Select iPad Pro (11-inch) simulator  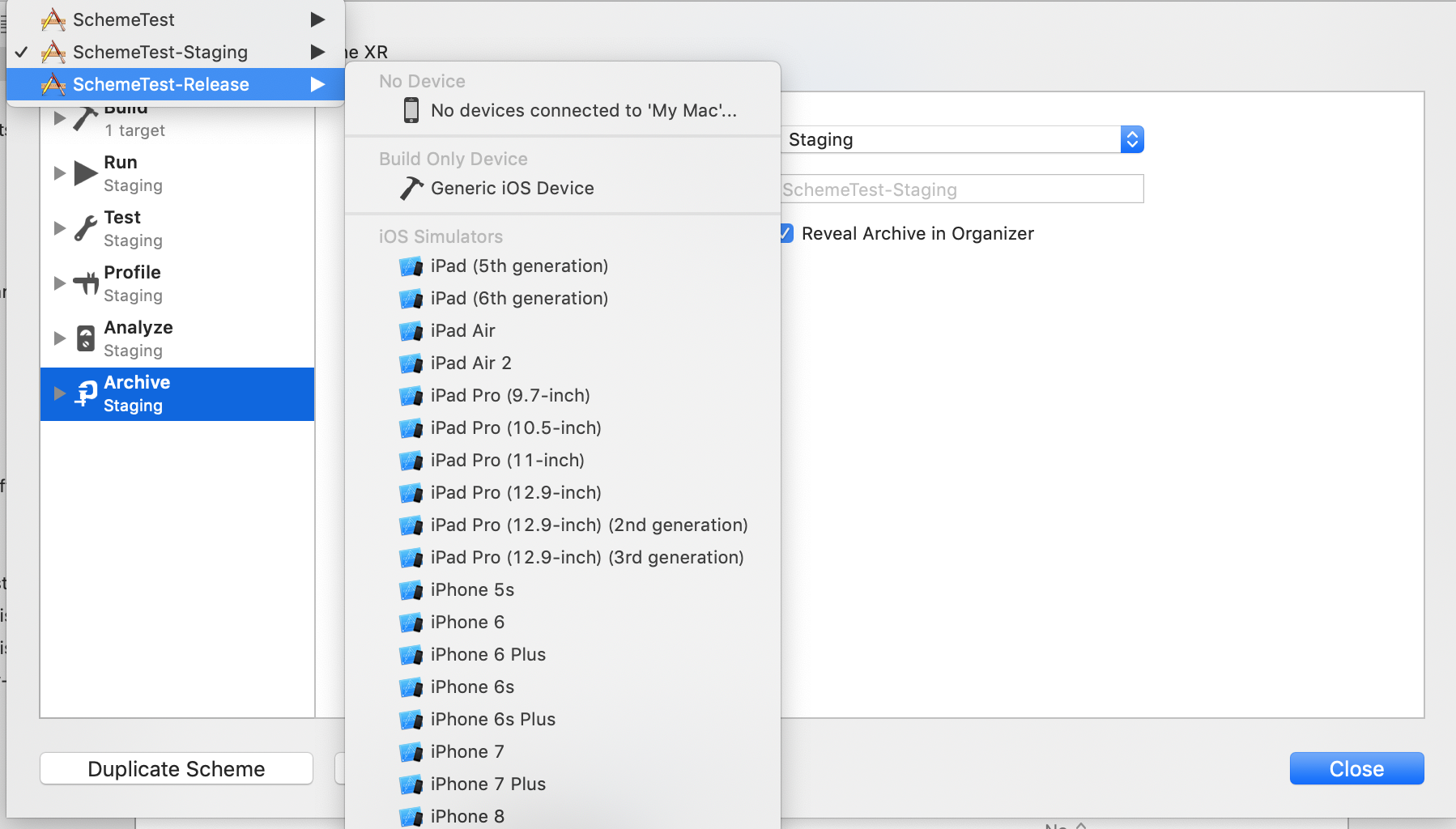pos(507,460)
